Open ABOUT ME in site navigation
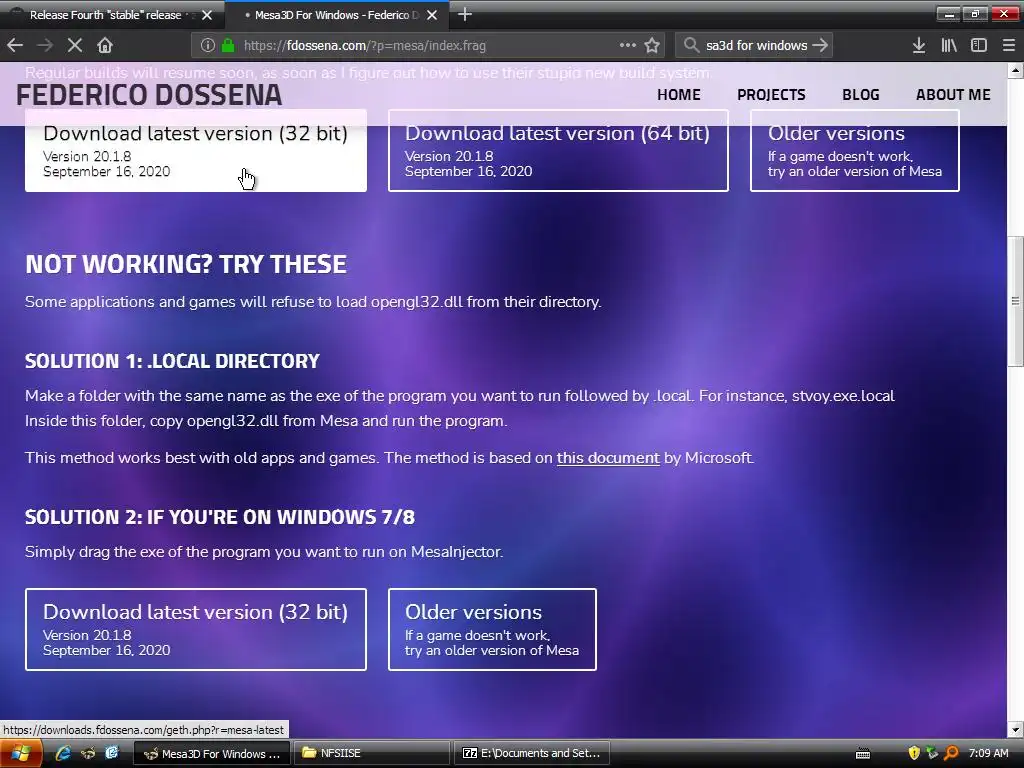The width and height of the screenshot is (1024, 768). tap(953, 95)
